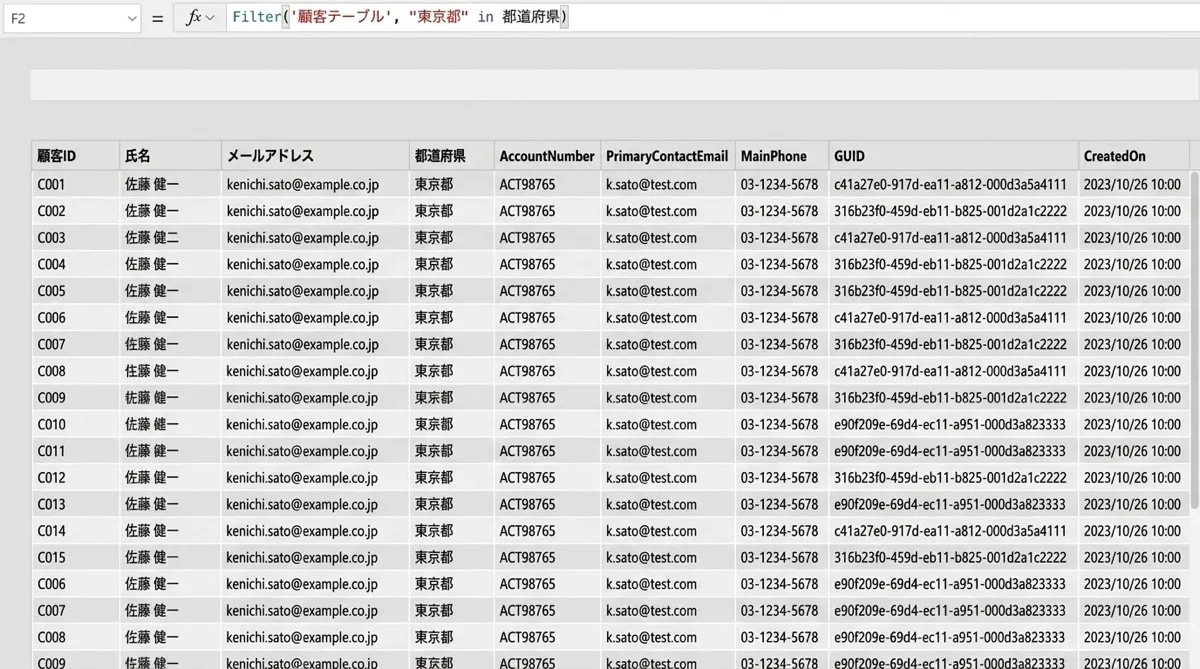This screenshot has height=669, width=1200.
Task: Select the 都道府県 column header
Action: click(452, 156)
